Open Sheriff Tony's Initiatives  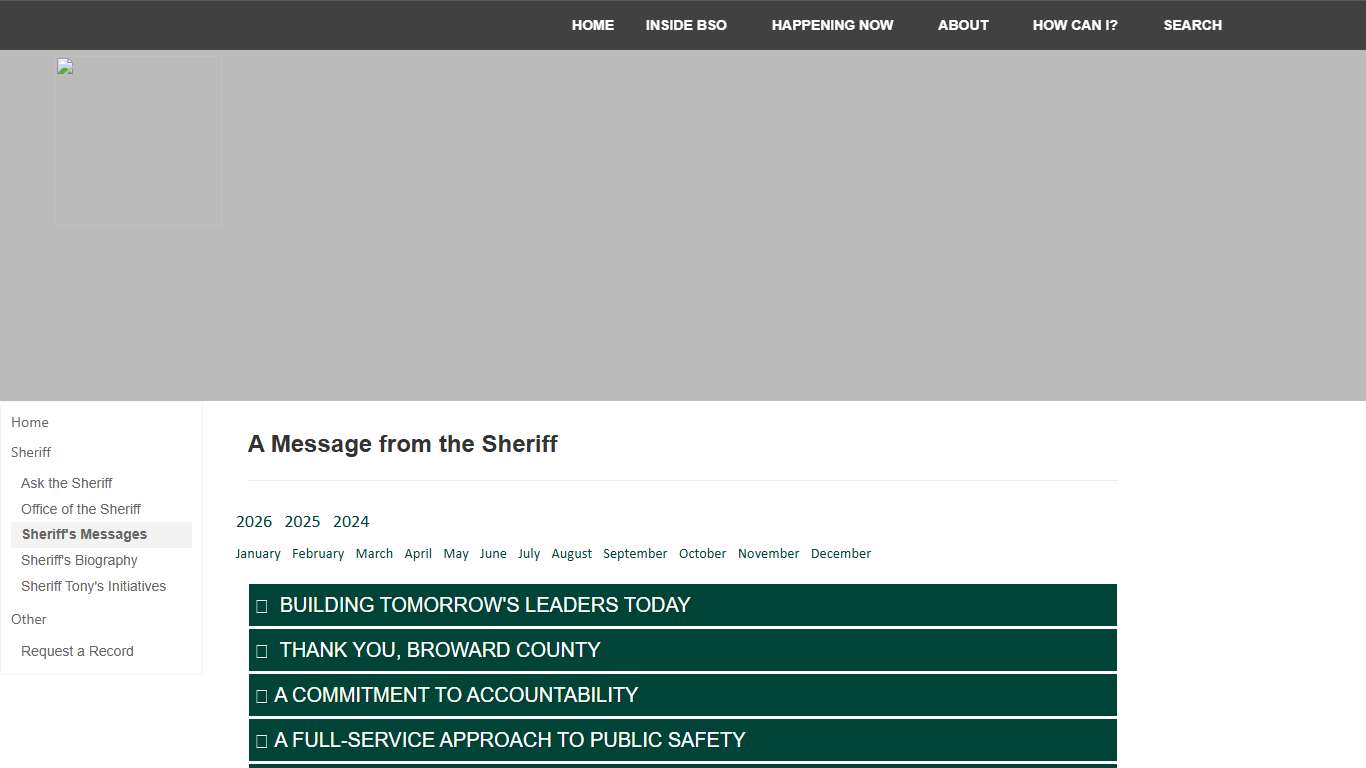pos(93,586)
